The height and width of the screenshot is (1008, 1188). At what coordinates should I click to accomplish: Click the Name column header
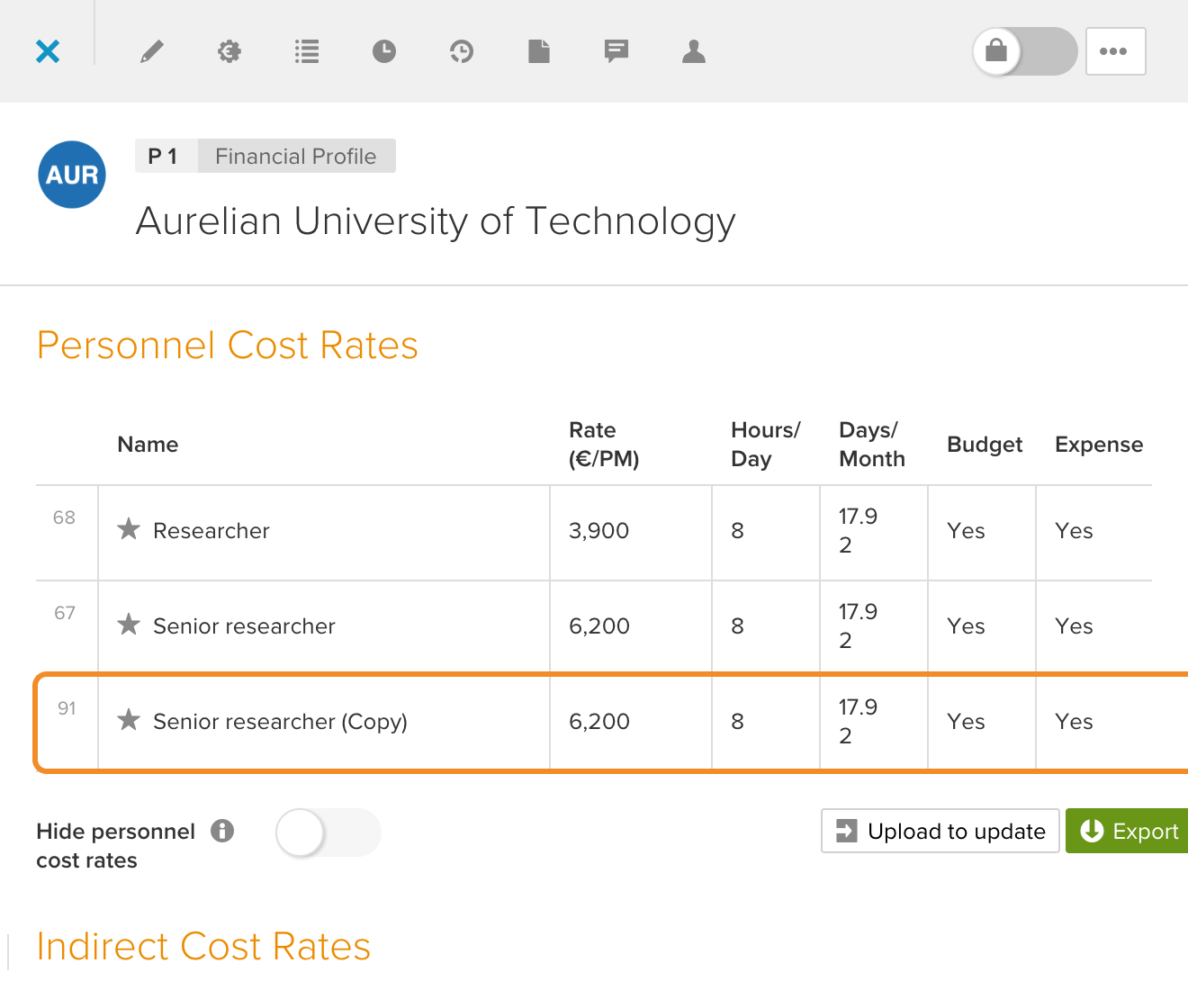click(148, 445)
